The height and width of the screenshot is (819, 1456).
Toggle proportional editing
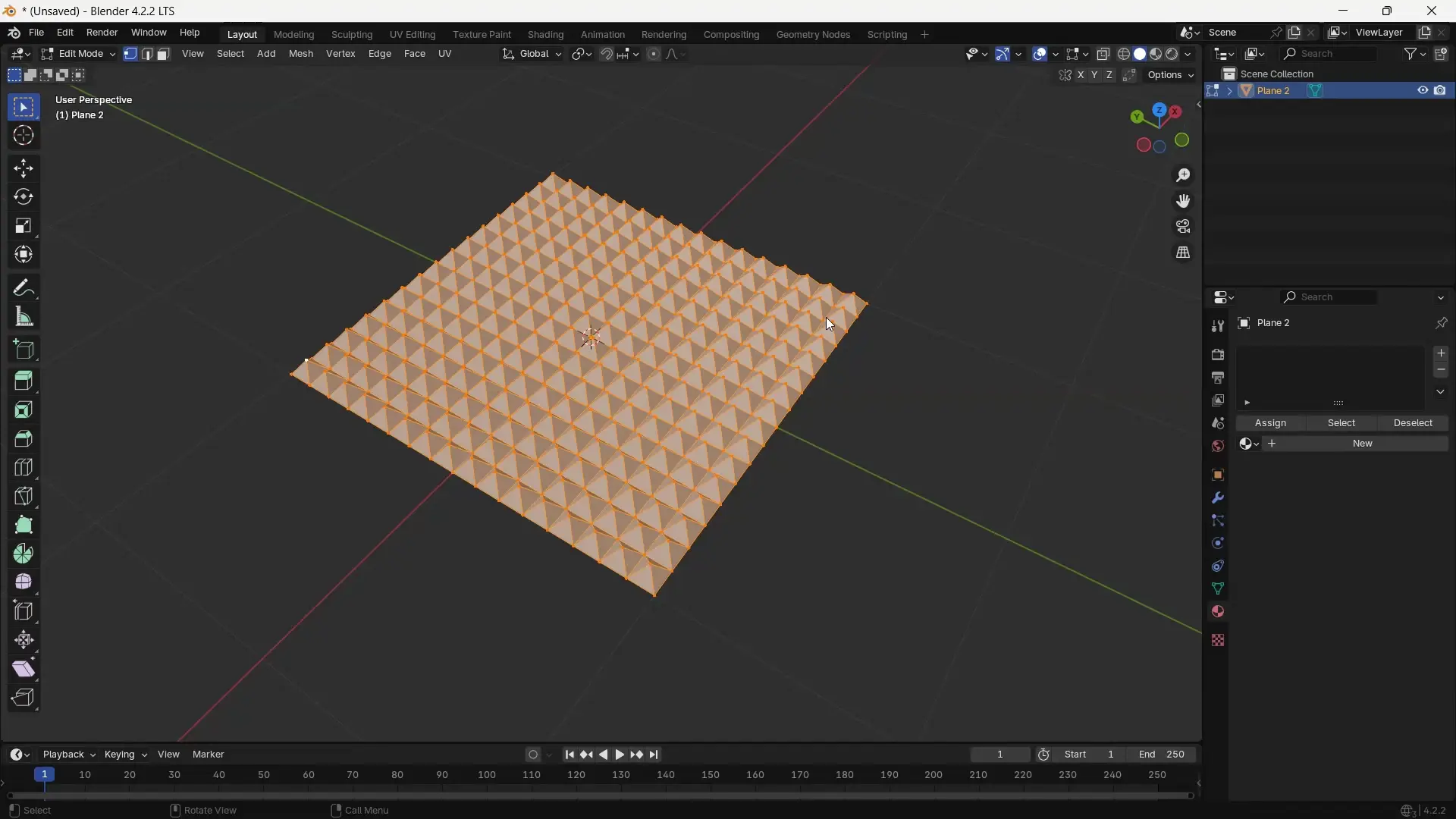tap(654, 55)
